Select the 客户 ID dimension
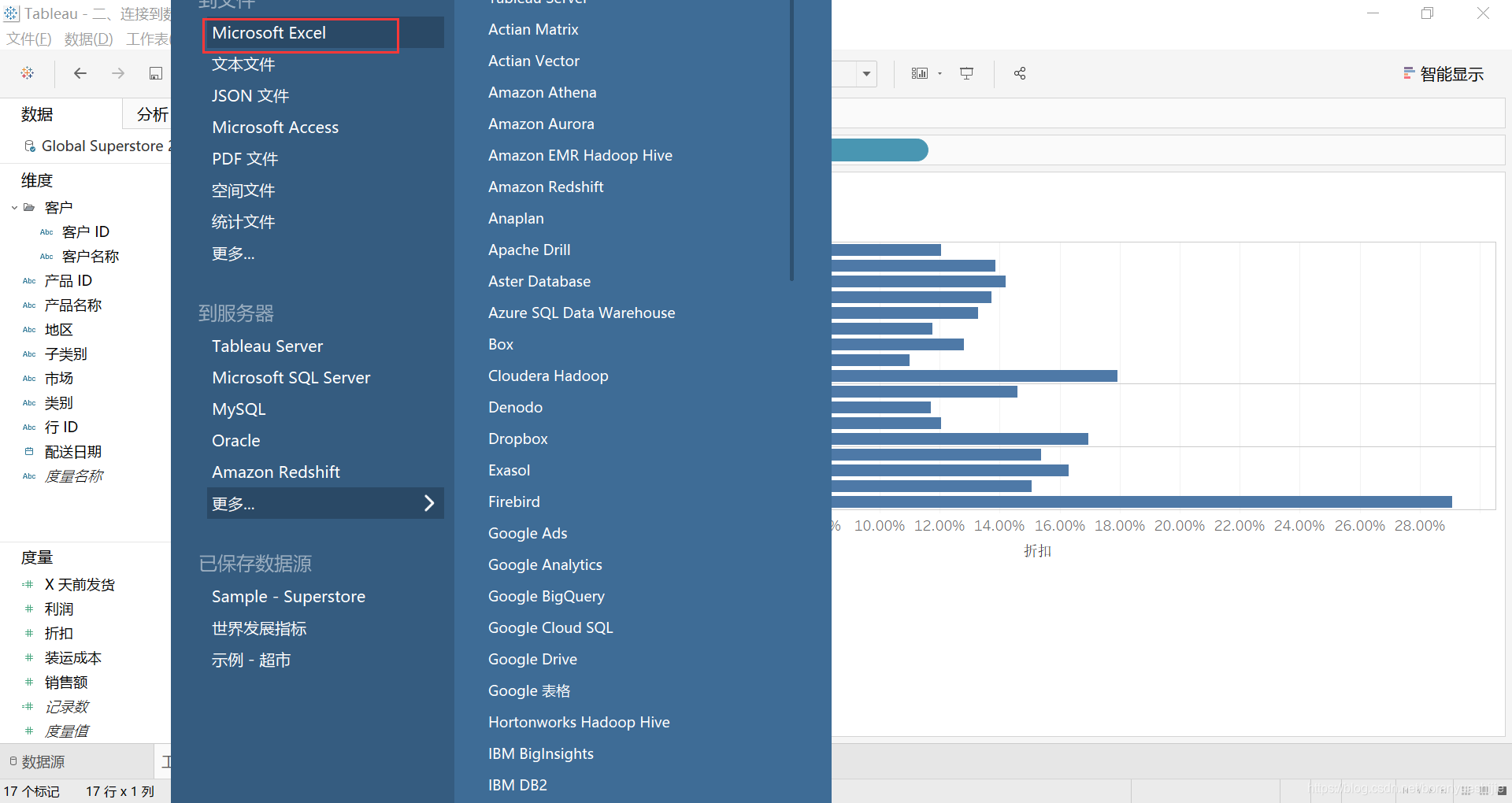Screen dimensions: 1512x803 [85, 232]
